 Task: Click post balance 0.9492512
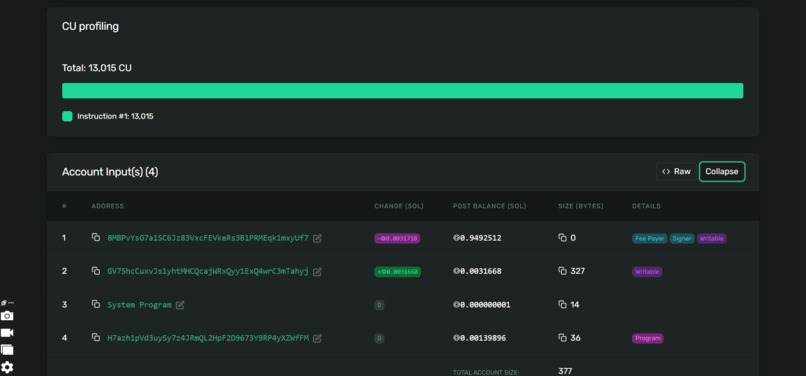click(478, 238)
